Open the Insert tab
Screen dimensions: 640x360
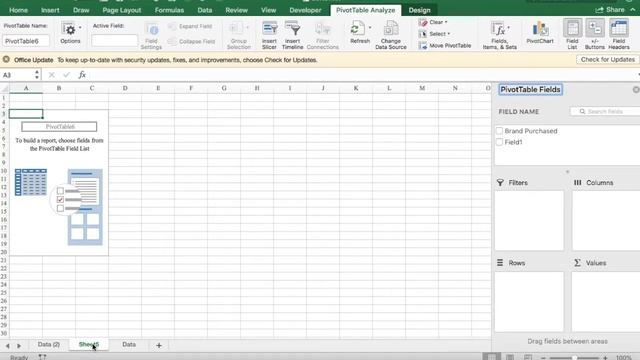click(50, 10)
